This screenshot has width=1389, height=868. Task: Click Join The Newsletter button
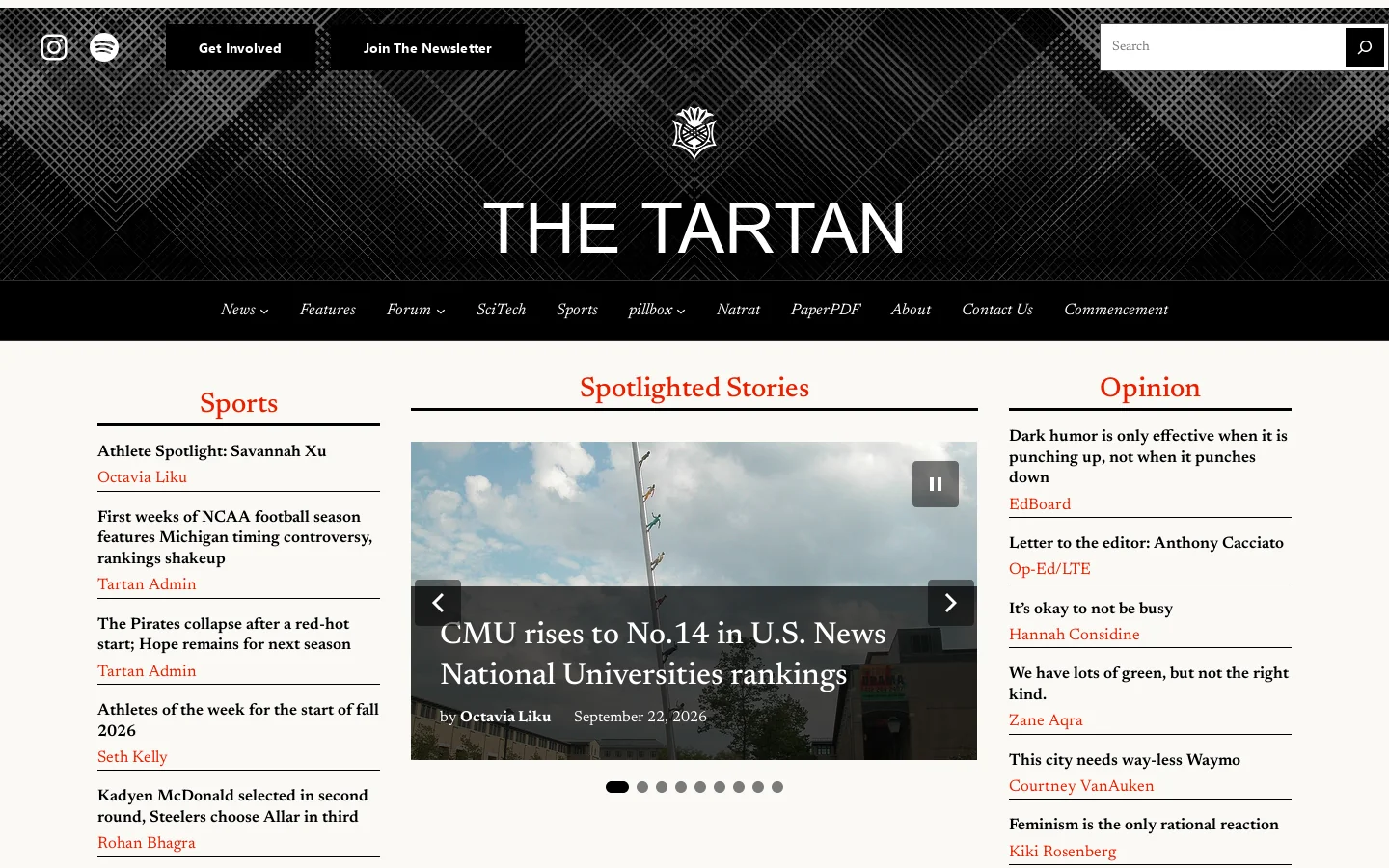[427, 47]
